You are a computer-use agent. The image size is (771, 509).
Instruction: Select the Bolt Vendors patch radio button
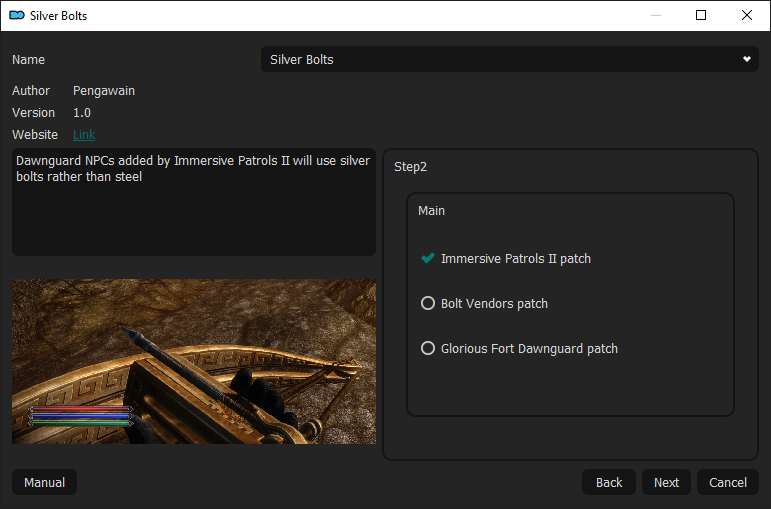[x=428, y=303]
